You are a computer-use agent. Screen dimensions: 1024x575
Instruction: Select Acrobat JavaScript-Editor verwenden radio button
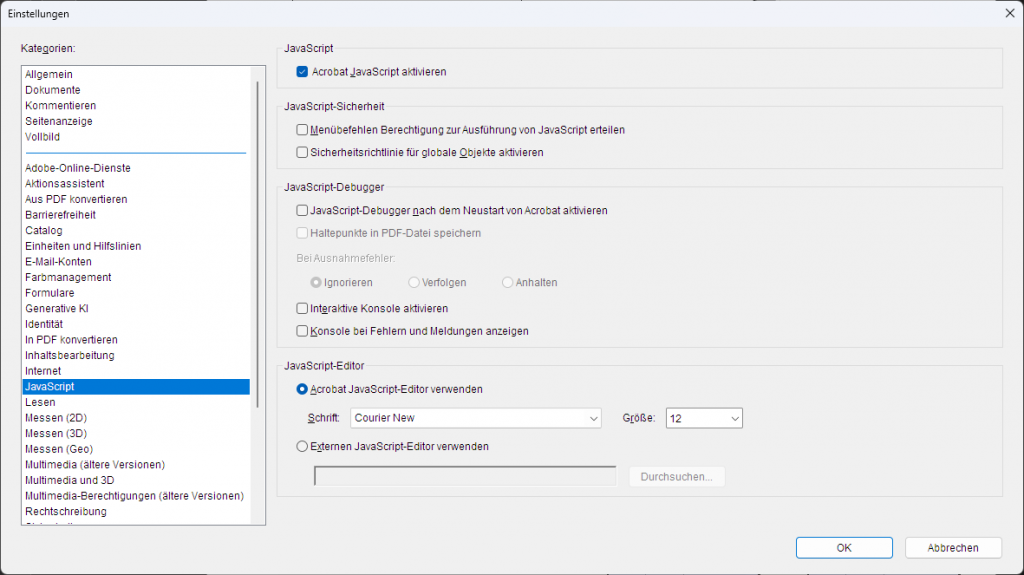point(302,389)
